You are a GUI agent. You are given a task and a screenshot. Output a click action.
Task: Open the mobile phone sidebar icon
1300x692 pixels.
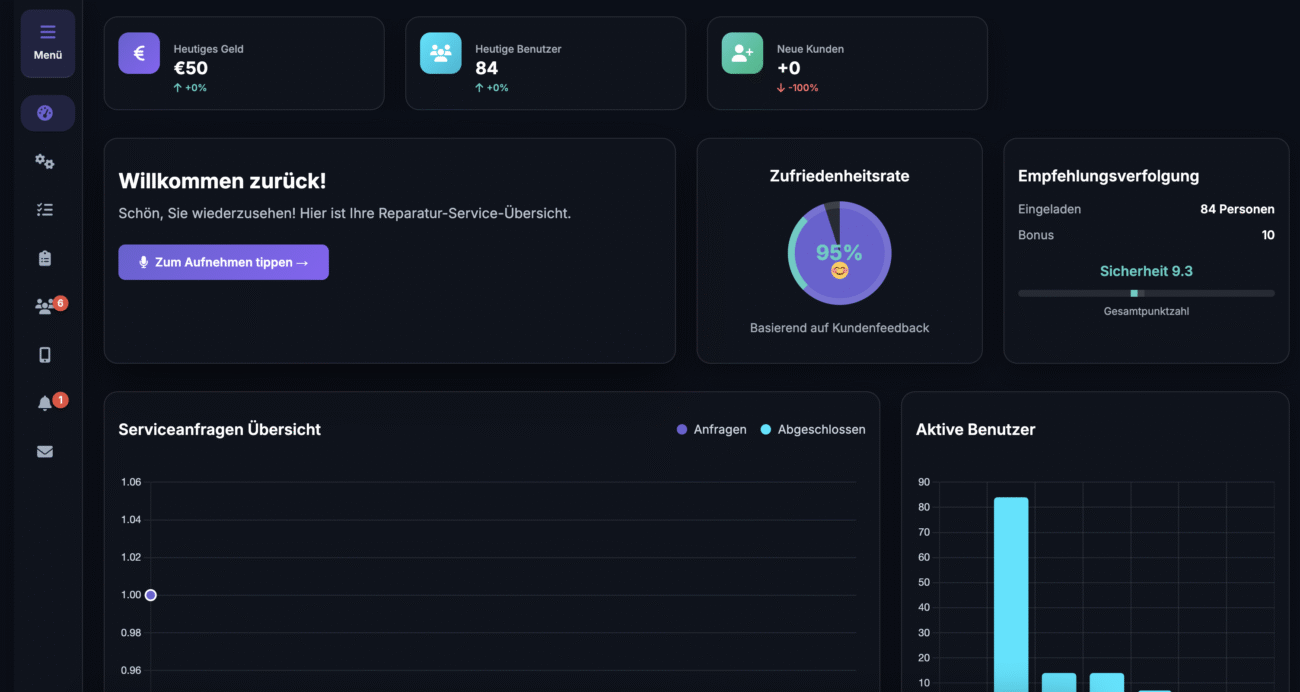(45, 355)
